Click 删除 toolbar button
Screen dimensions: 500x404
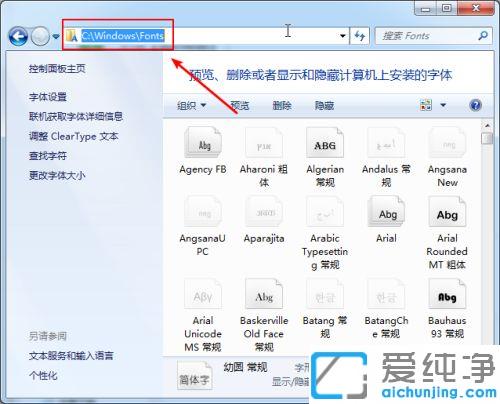(282, 106)
